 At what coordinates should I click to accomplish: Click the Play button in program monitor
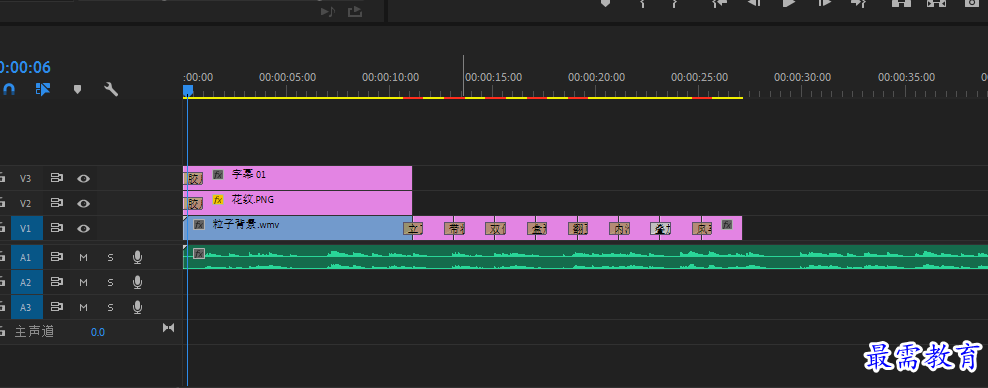tap(788, 3)
